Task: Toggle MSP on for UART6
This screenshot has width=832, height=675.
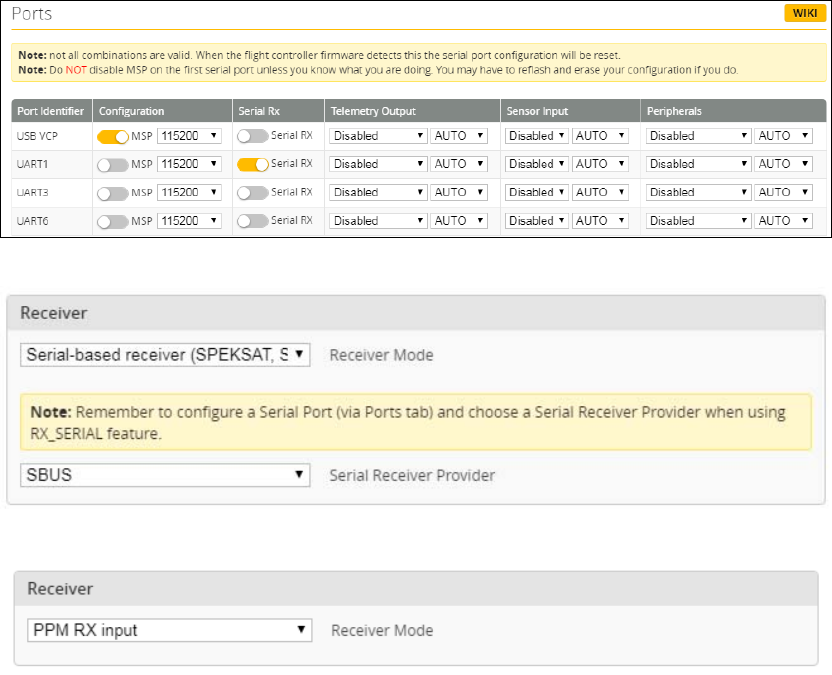Action: [x=112, y=220]
